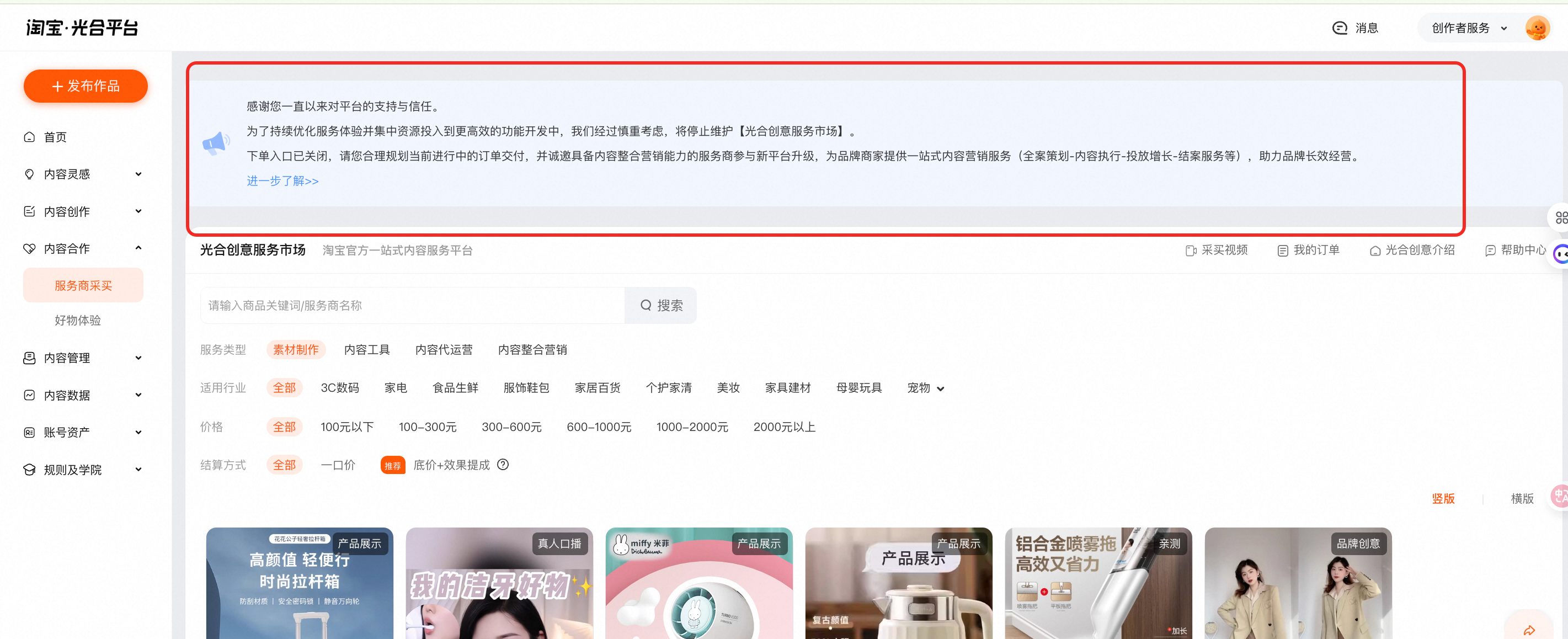The height and width of the screenshot is (639, 1568).
Task: Select the 素材制作 service type
Action: click(x=296, y=350)
